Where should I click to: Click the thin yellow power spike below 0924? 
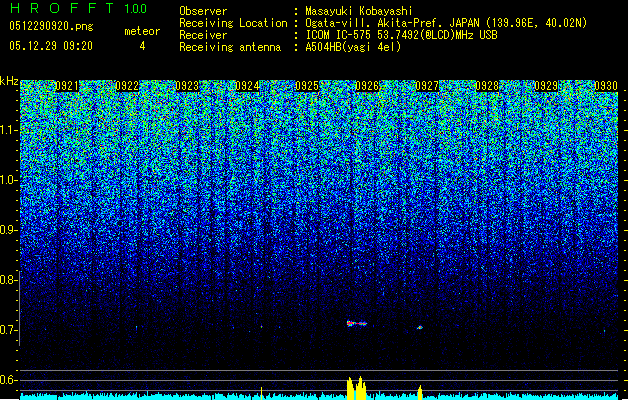[x=262, y=393]
